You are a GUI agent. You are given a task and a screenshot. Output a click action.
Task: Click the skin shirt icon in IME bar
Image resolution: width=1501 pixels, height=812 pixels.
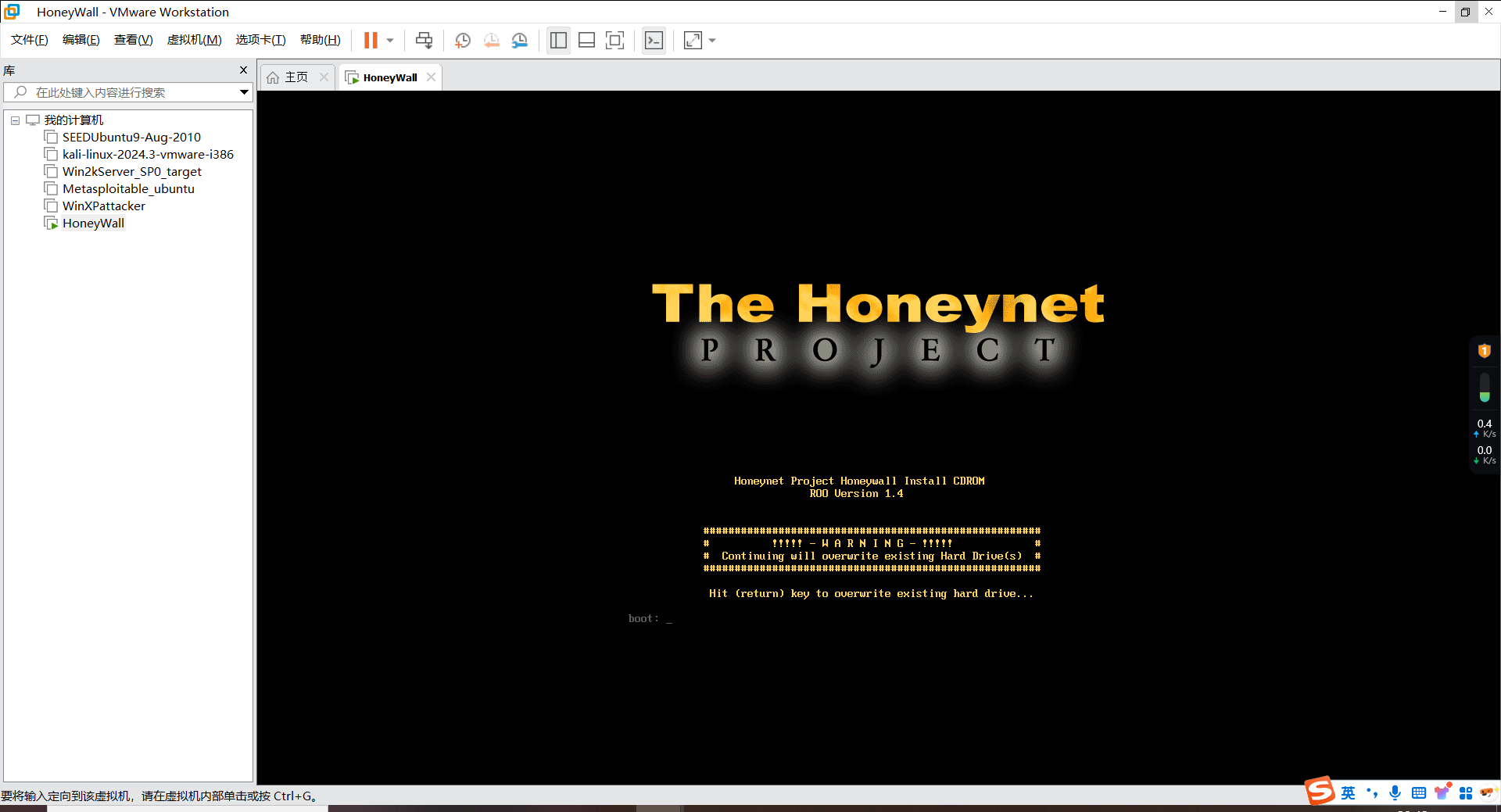click(x=1442, y=792)
